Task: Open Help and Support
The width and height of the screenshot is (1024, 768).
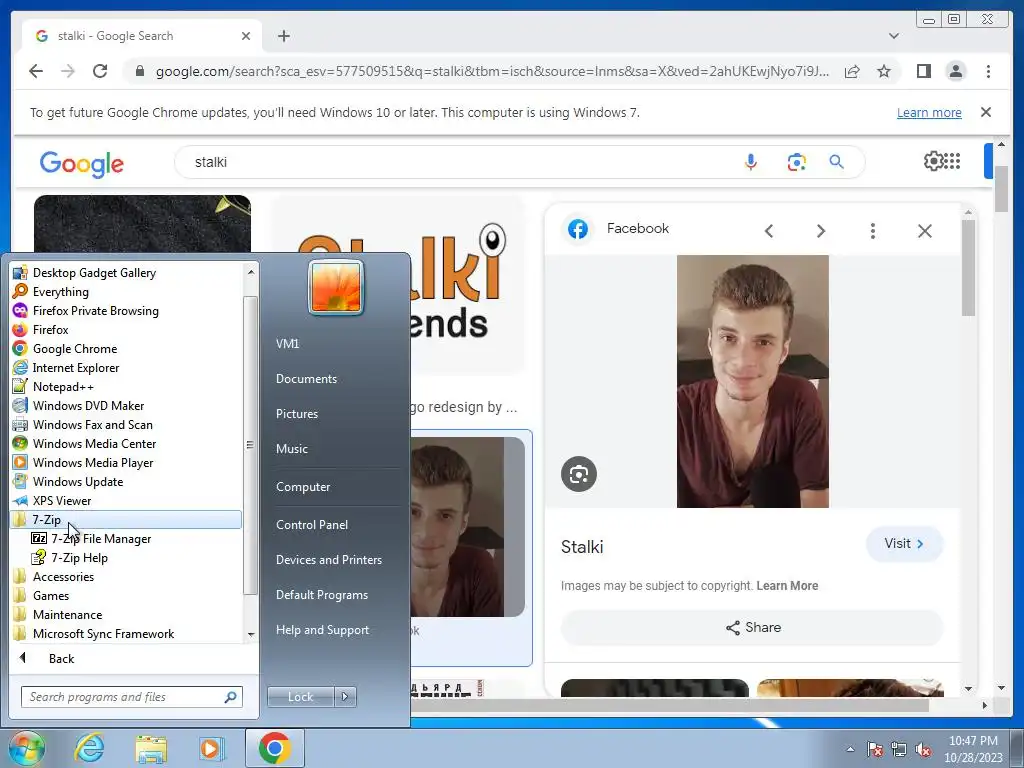Action: (322, 630)
